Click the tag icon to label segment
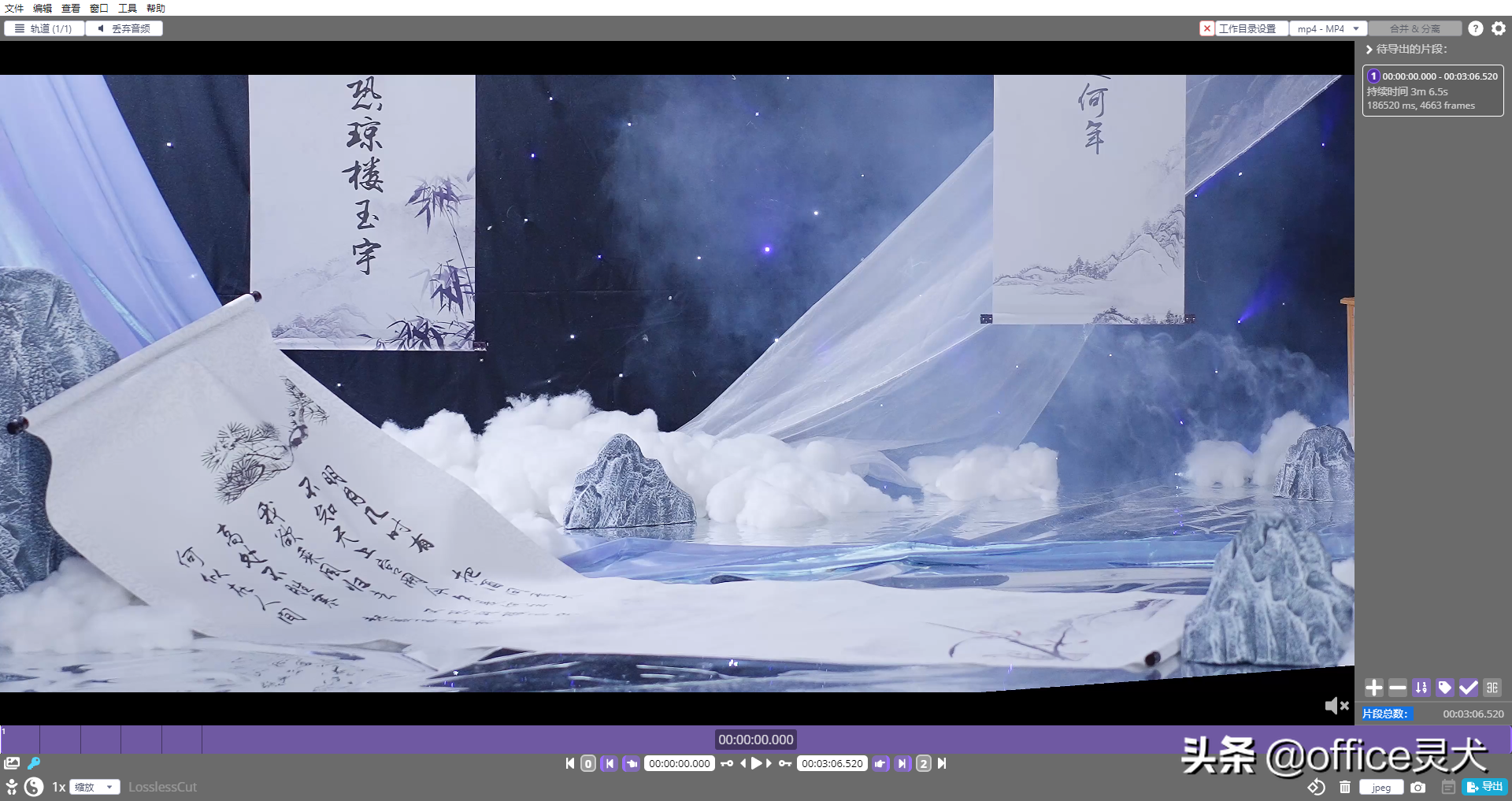Screen dimensions: 1512x801 point(1445,688)
